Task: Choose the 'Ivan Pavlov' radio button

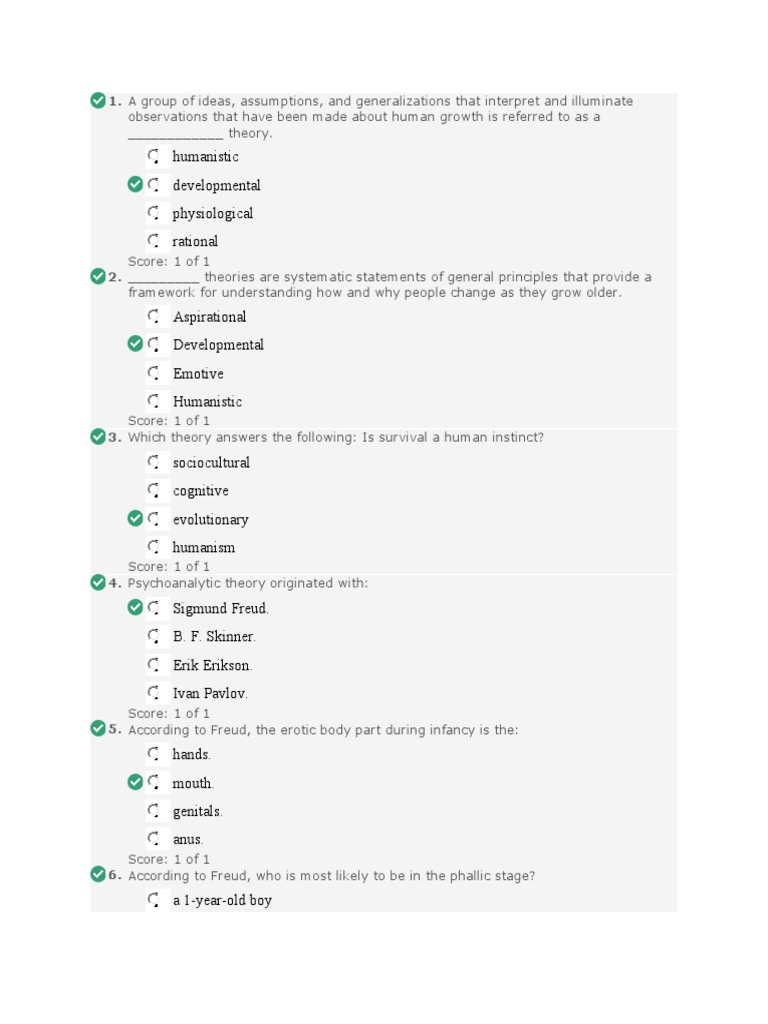Action: [x=153, y=692]
